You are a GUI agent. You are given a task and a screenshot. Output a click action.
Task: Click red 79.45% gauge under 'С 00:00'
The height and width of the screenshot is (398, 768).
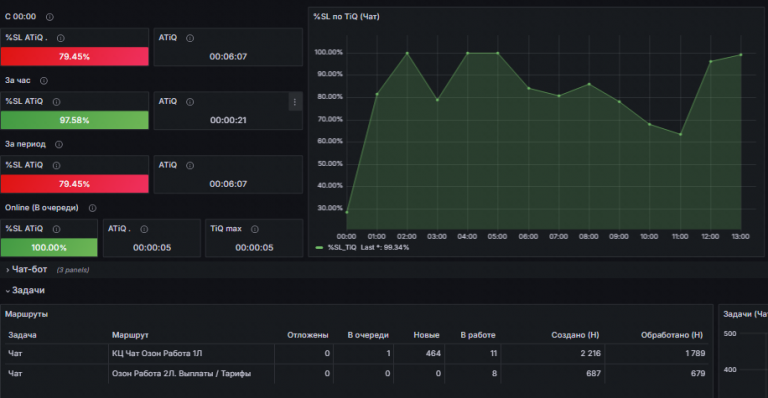74,56
